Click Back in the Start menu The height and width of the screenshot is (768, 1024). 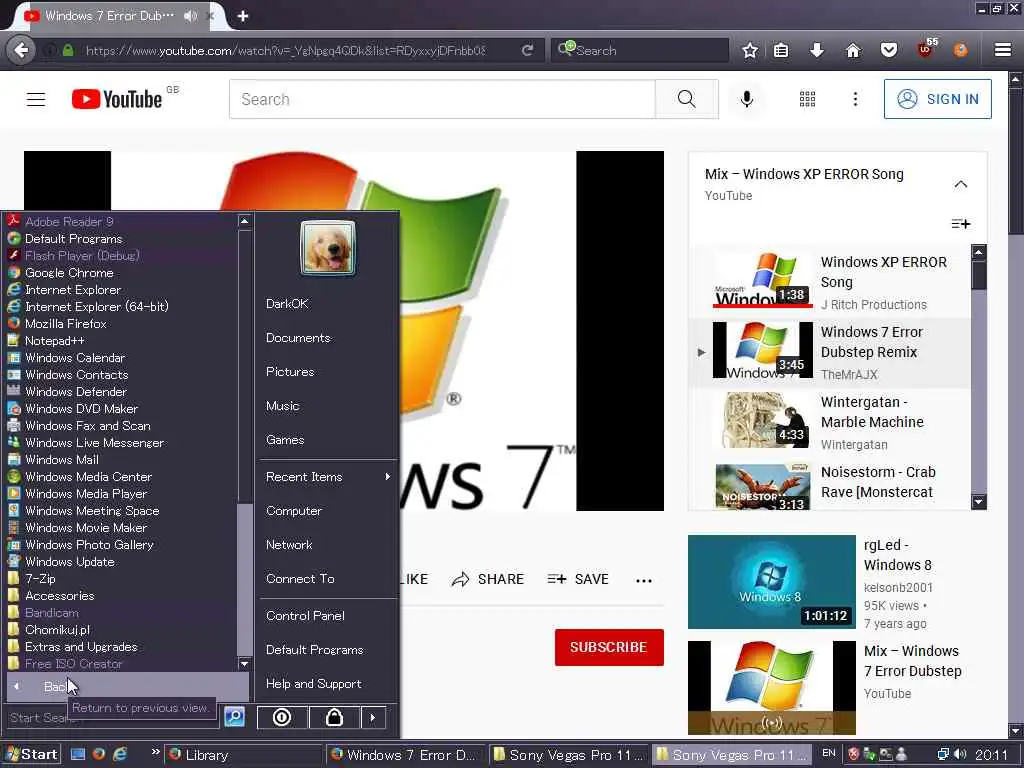[x=128, y=686]
